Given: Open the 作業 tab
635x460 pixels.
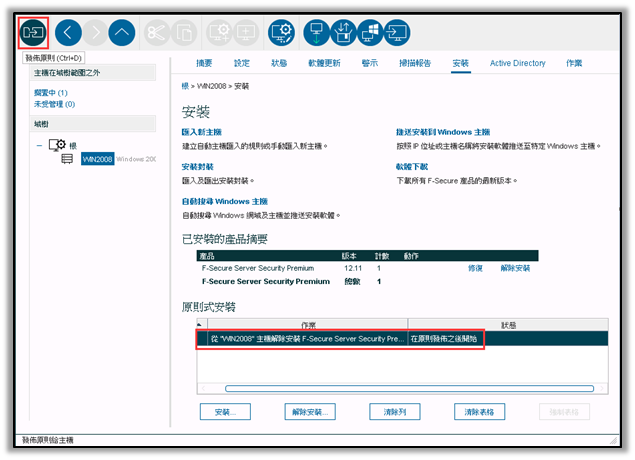Looking at the screenshot, I should tap(574, 63).
